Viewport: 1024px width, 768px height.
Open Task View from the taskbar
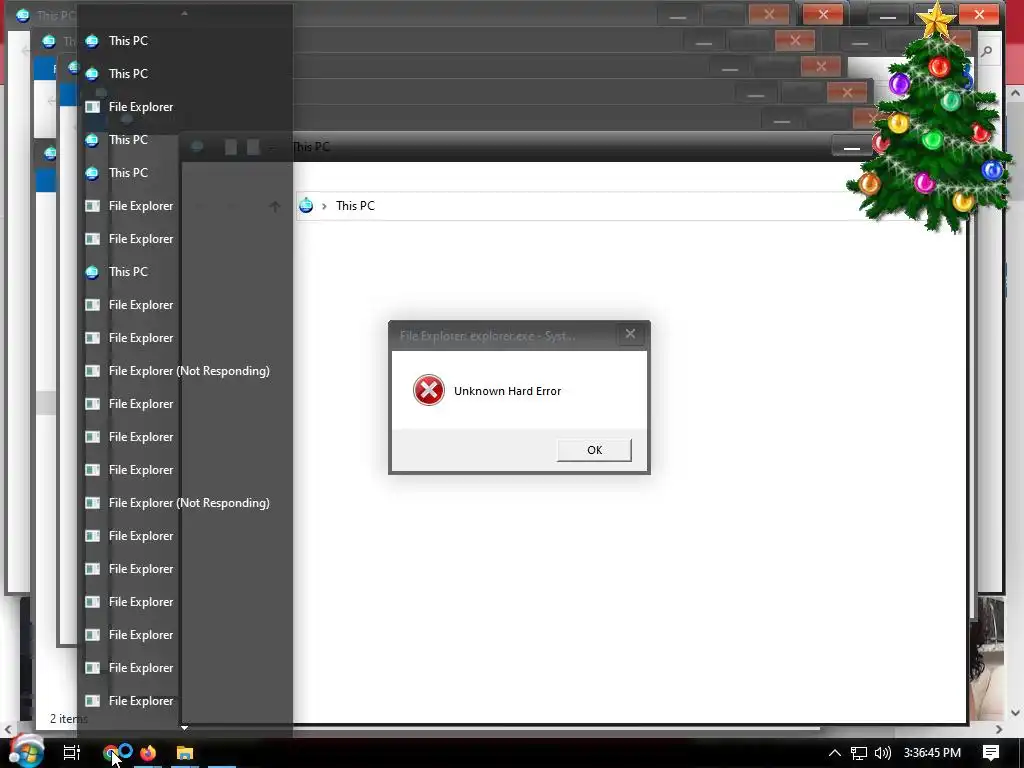tap(71, 753)
